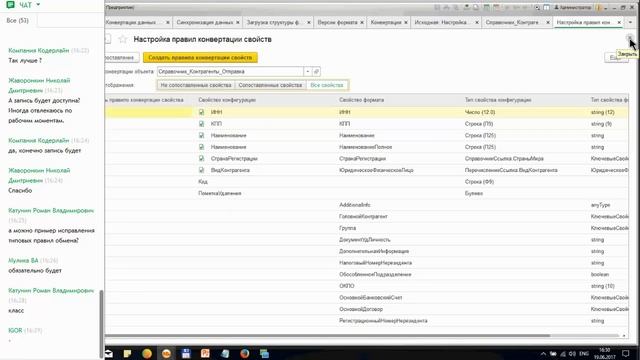
Task: Toggle checkbox in the ИНН row
Action: (201, 112)
